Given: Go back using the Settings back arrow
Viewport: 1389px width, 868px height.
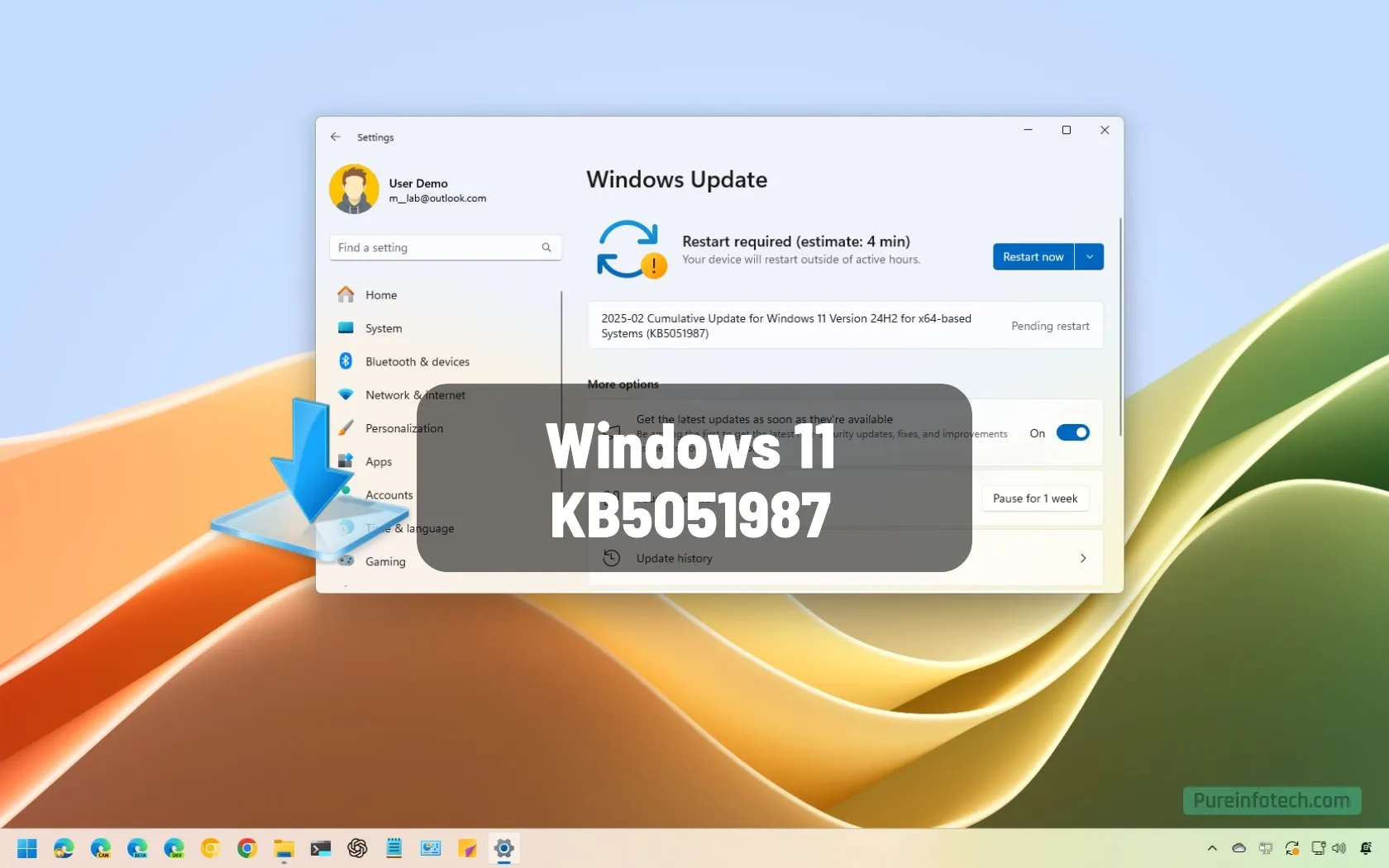Looking at the screenshot, I should (x=335, y=137).
